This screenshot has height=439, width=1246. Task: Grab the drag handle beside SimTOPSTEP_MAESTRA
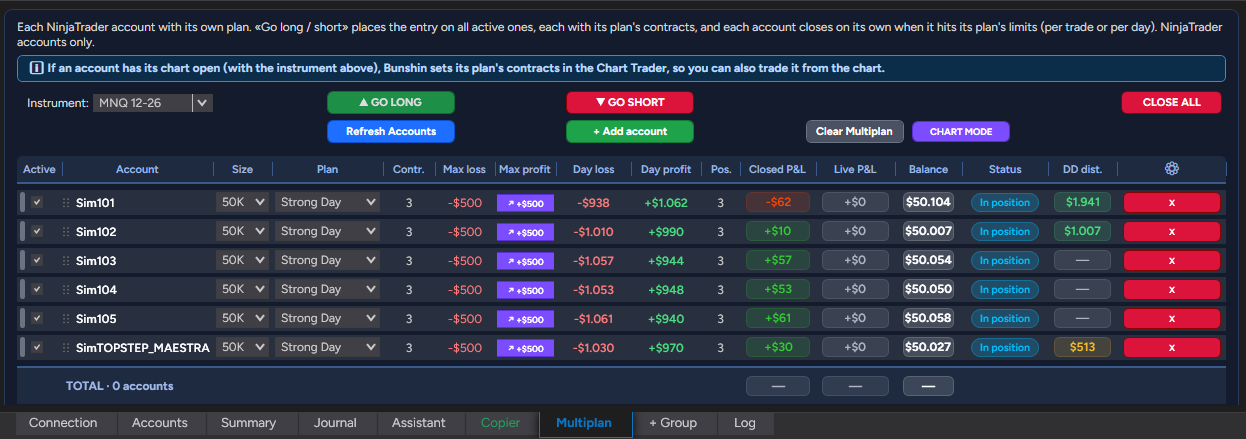point(67,347)
